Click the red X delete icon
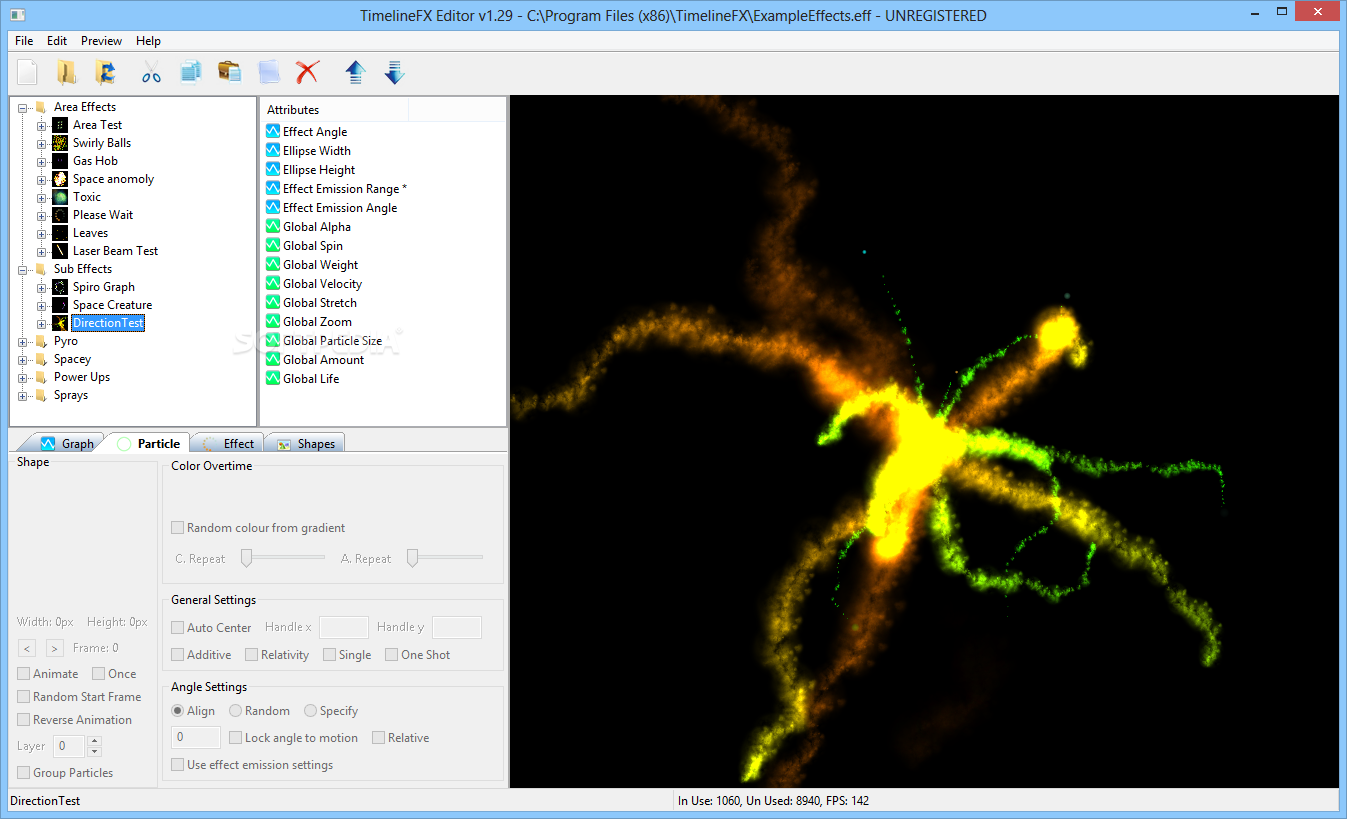The image size is (1347, 819). point(307,72)
